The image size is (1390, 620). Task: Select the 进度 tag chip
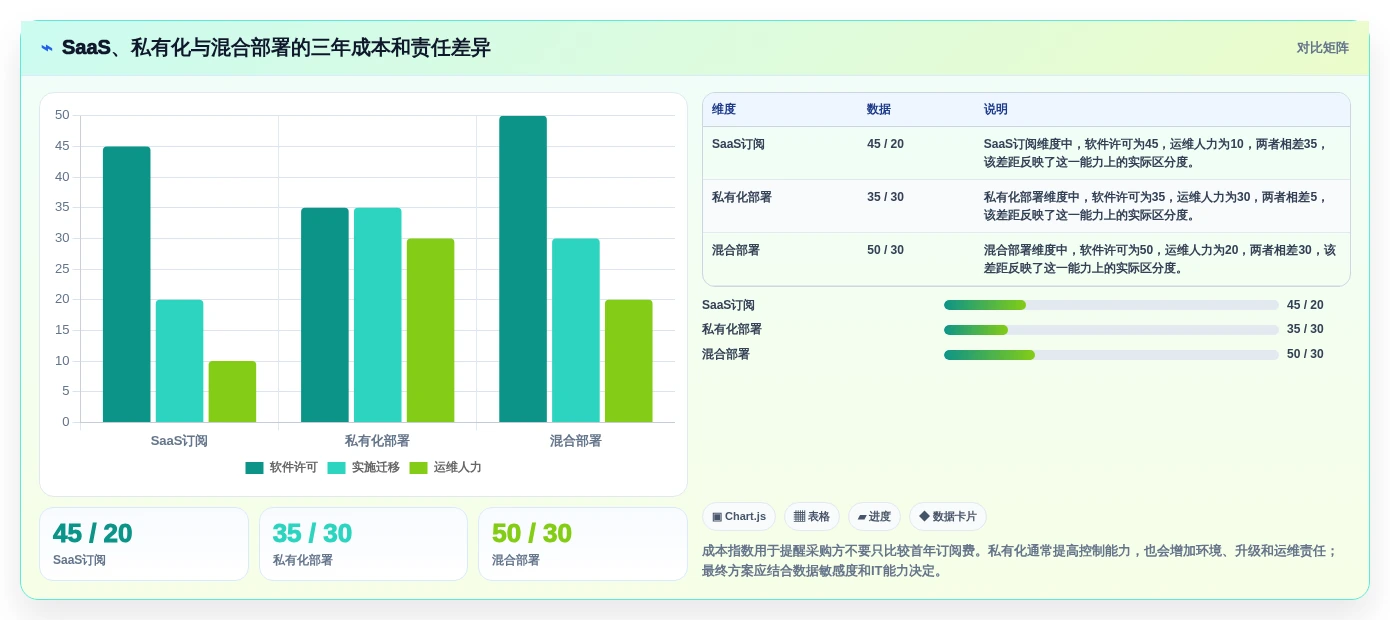[874, 516]
